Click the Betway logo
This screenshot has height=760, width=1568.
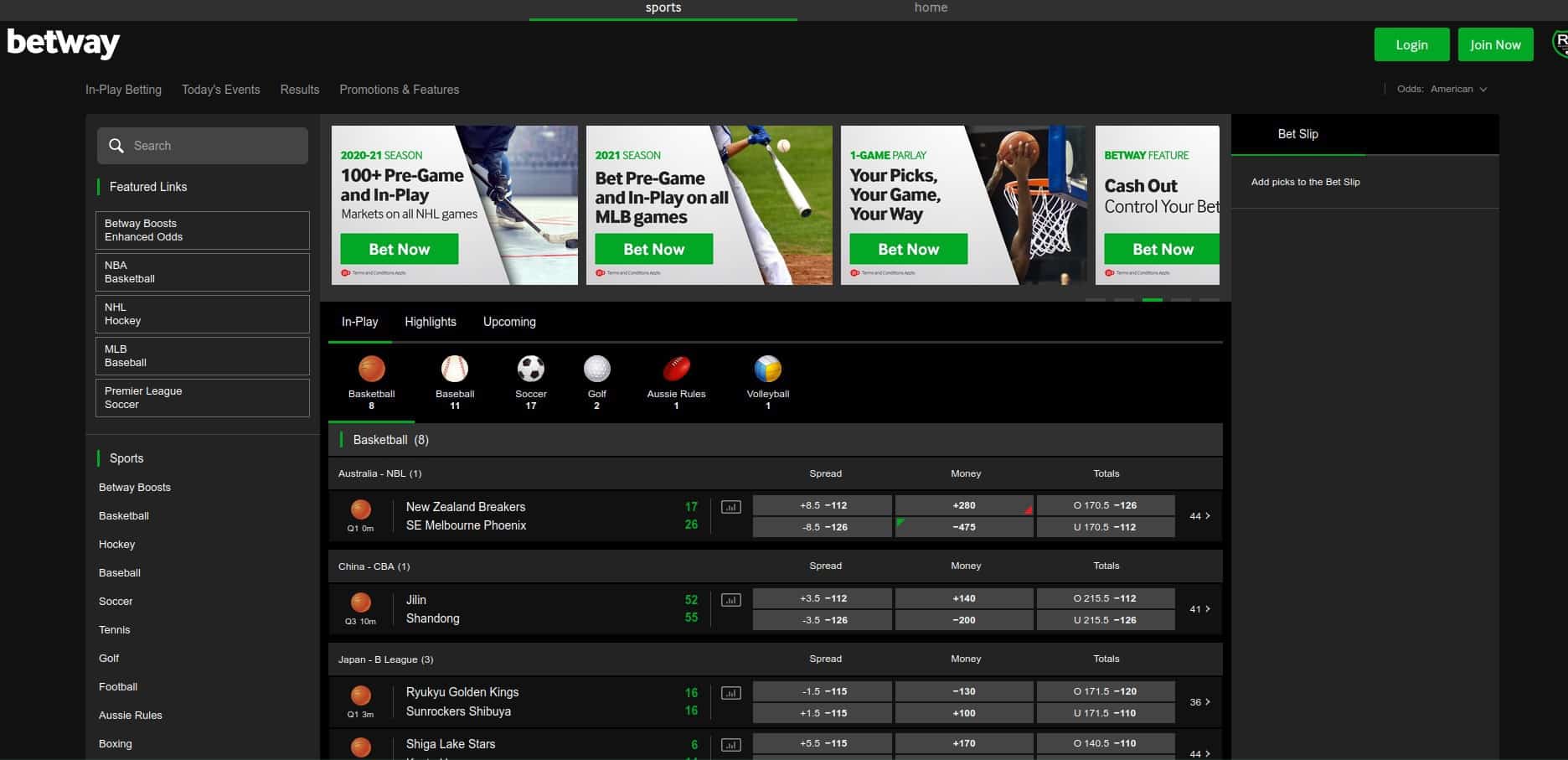(64, 44)
